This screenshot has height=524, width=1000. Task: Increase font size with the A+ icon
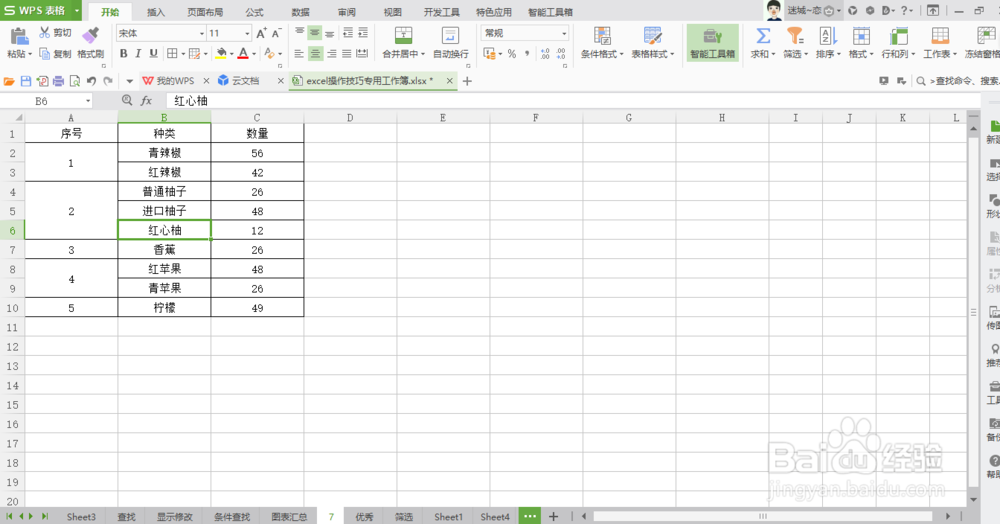coord(261,33)
